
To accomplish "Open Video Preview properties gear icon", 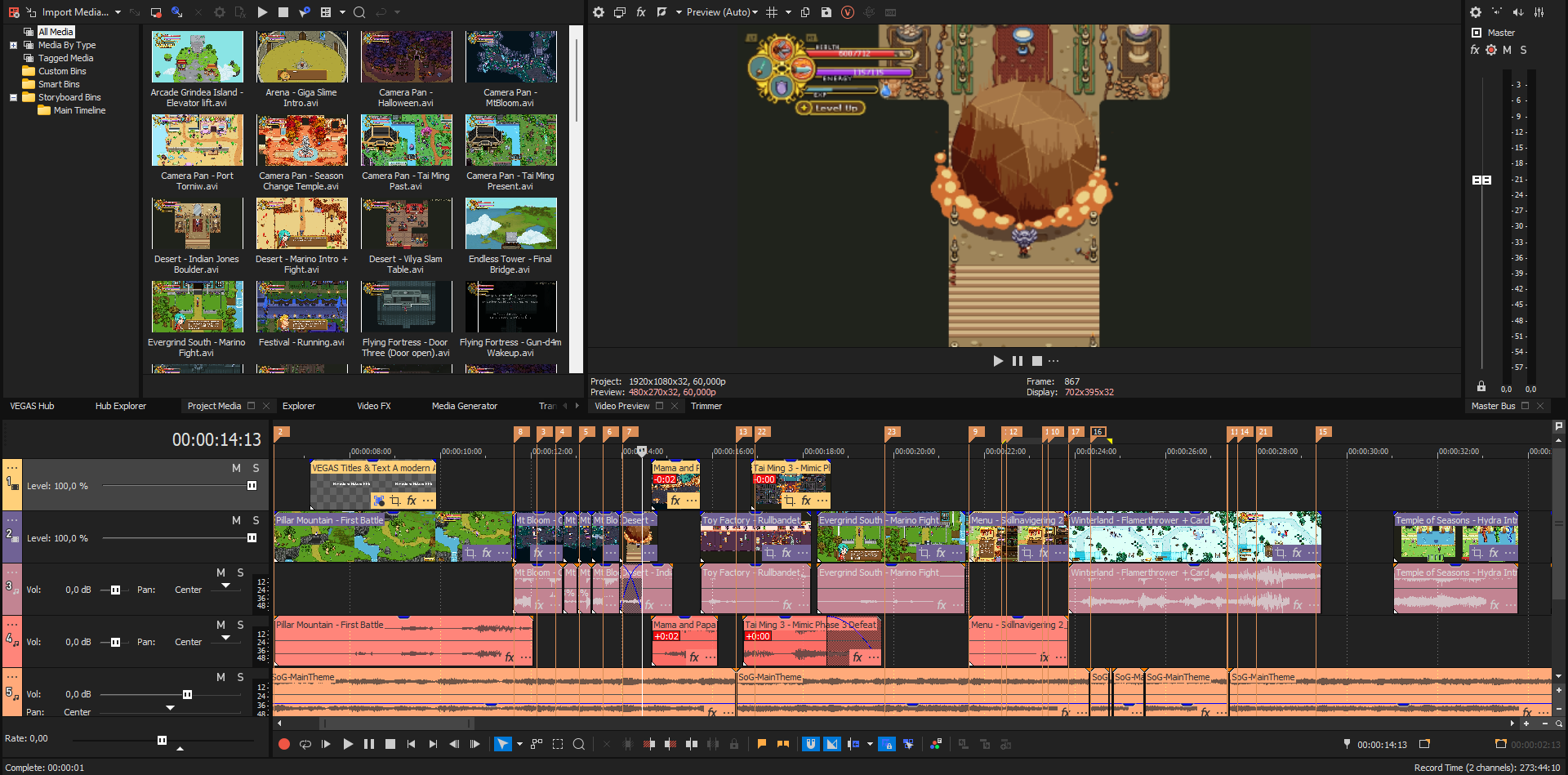I will tap(599, 12).
